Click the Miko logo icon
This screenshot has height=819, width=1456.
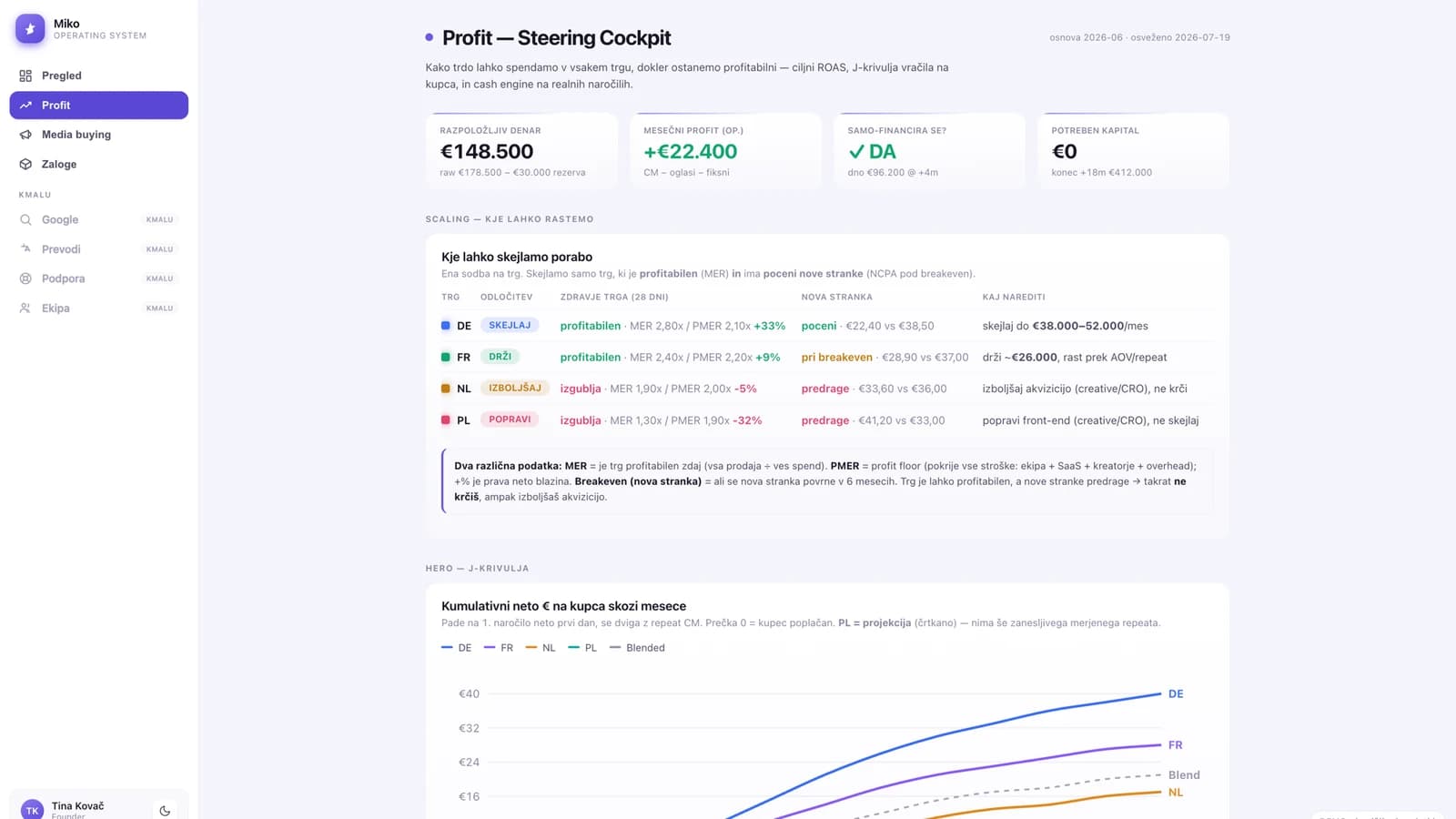click(x=30, y=29)
